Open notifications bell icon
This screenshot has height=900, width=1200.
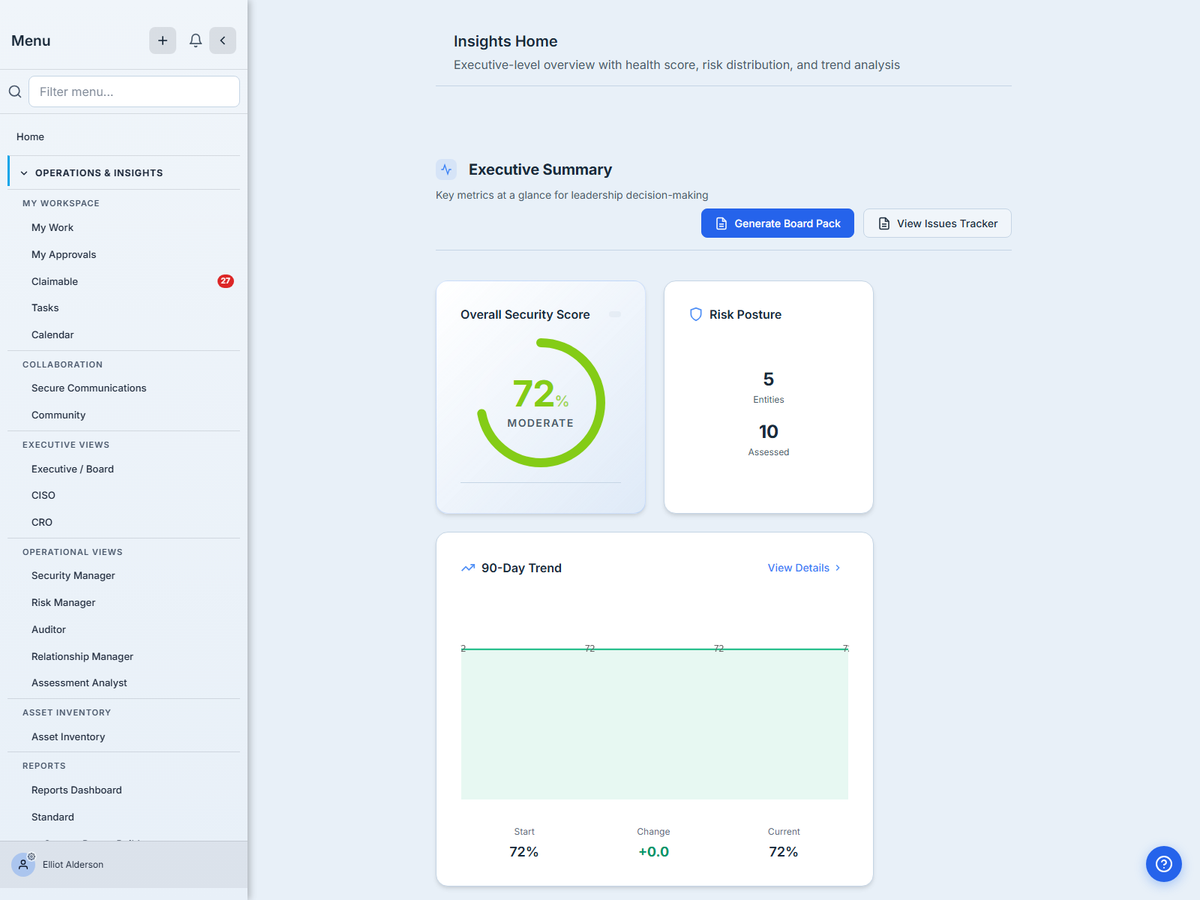[x=196, y=41]
